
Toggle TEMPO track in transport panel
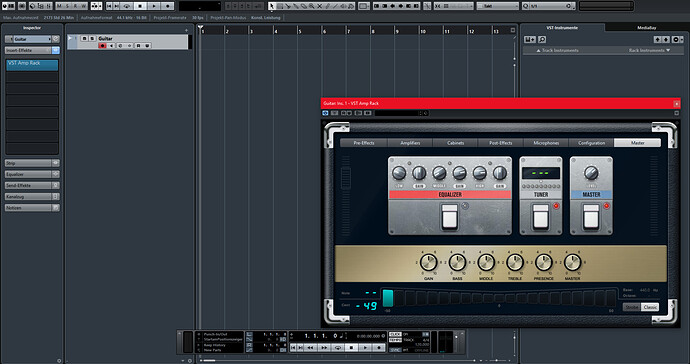395,340
